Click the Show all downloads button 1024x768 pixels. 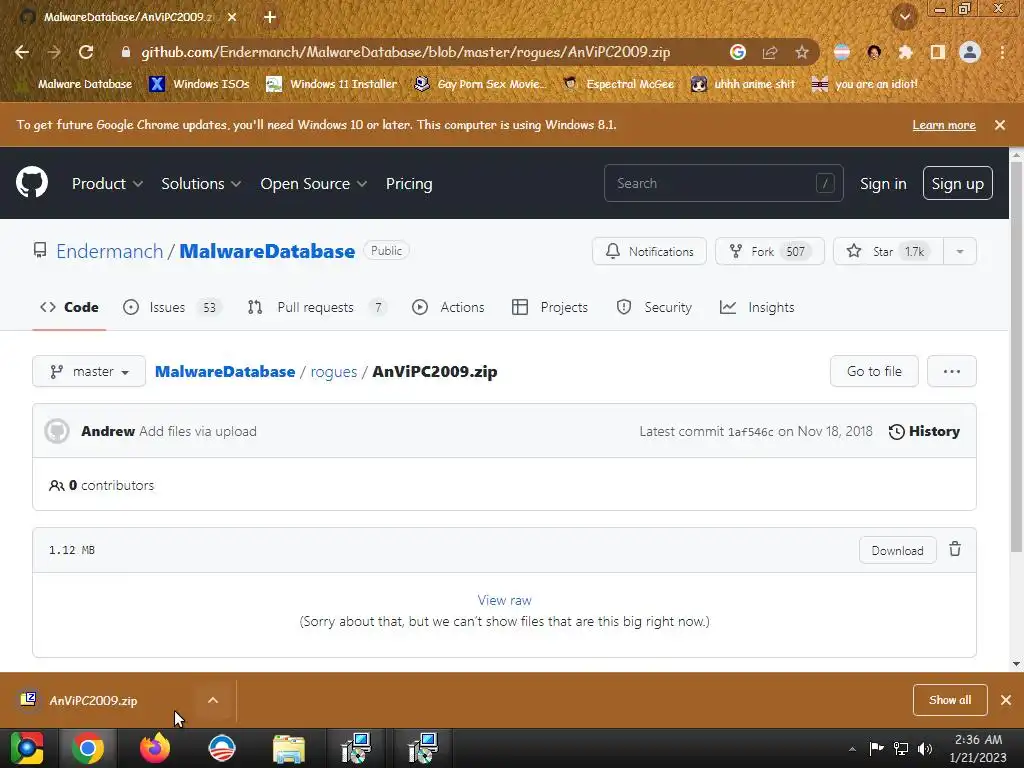point(950,700)
